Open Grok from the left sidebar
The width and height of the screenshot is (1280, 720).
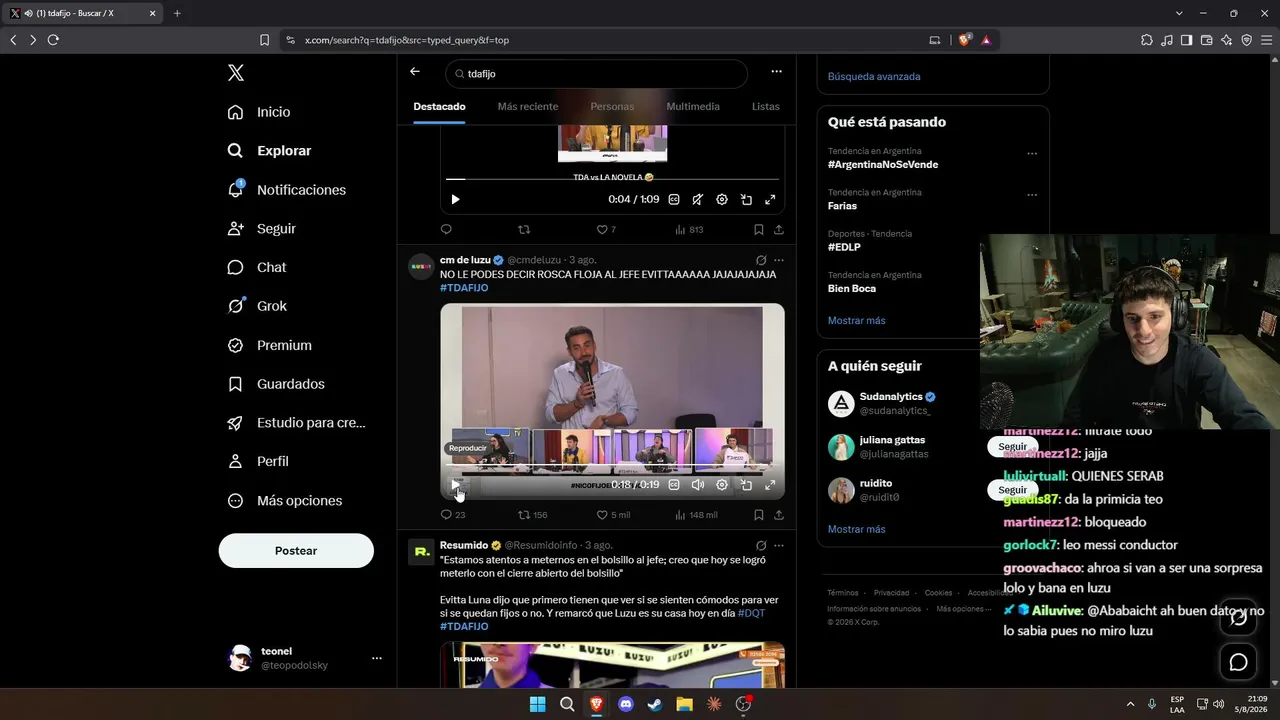pos(257,306)
